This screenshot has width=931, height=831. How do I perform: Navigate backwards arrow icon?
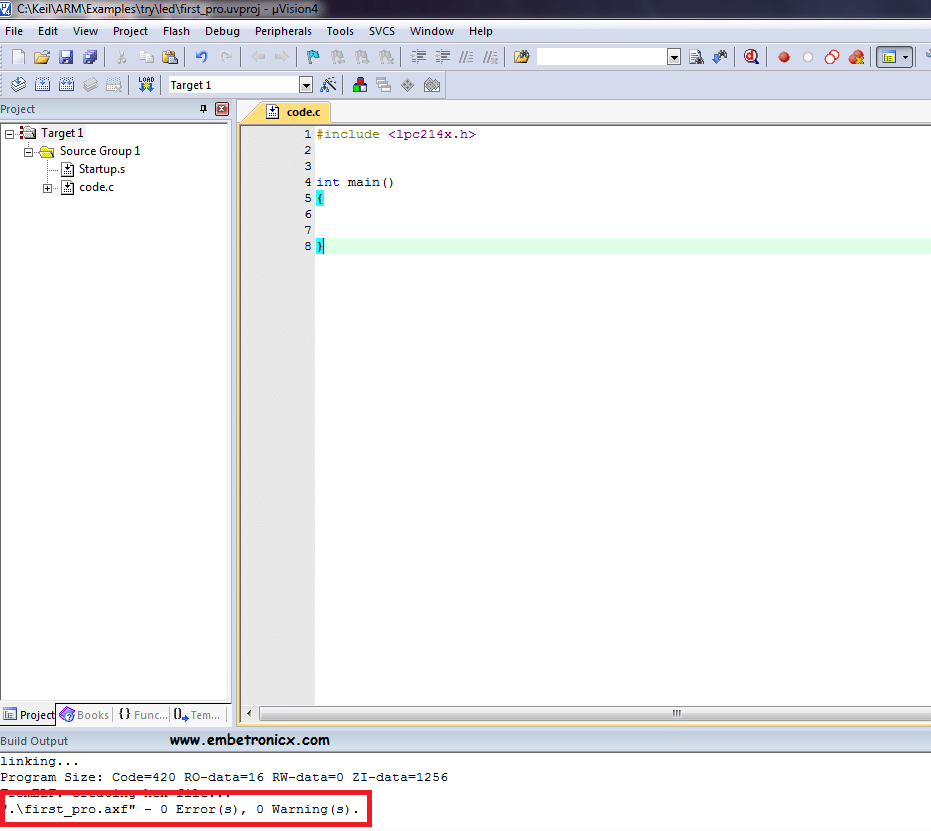258,57
